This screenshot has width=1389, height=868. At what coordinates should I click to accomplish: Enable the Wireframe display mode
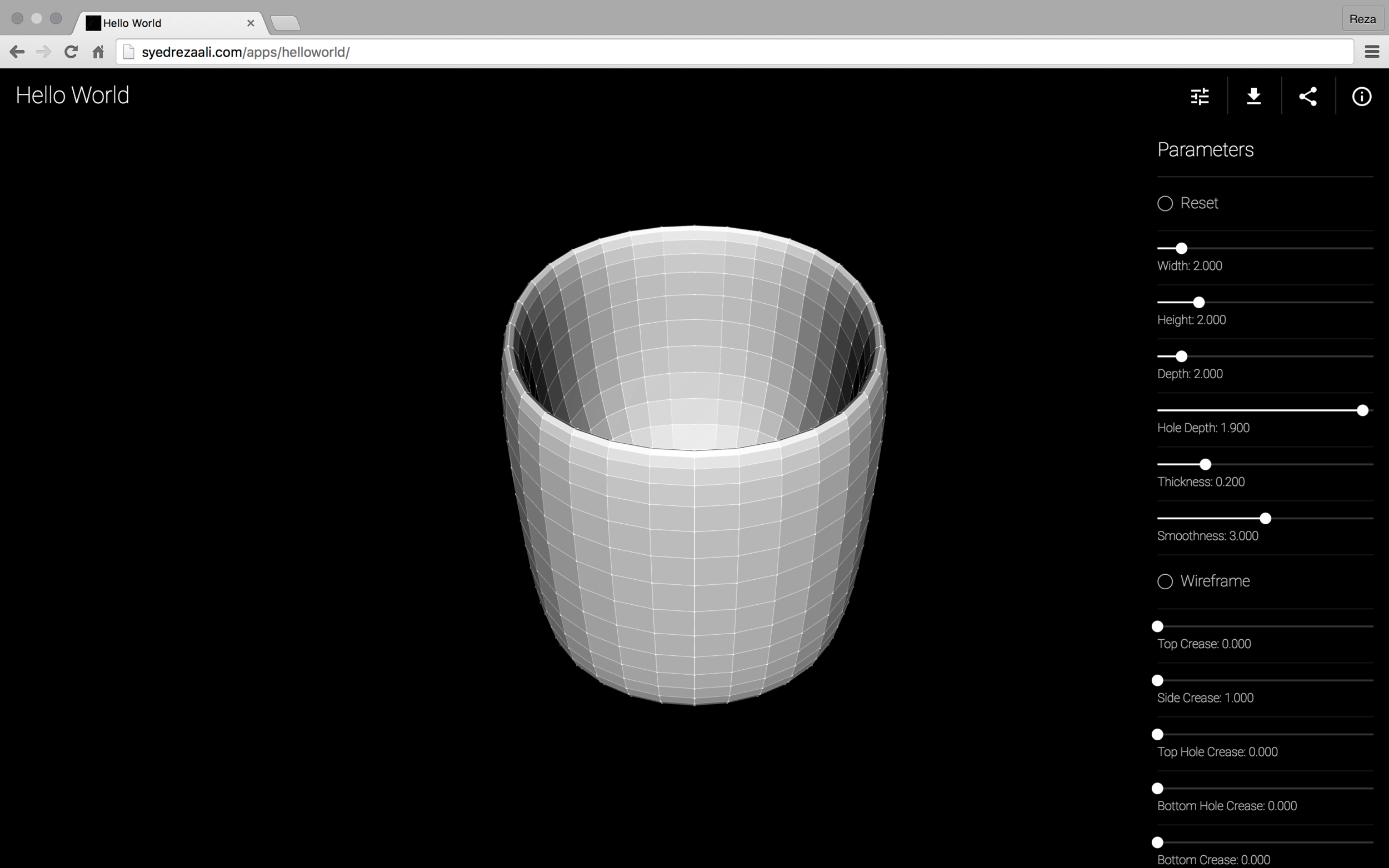coord(1165,581)
